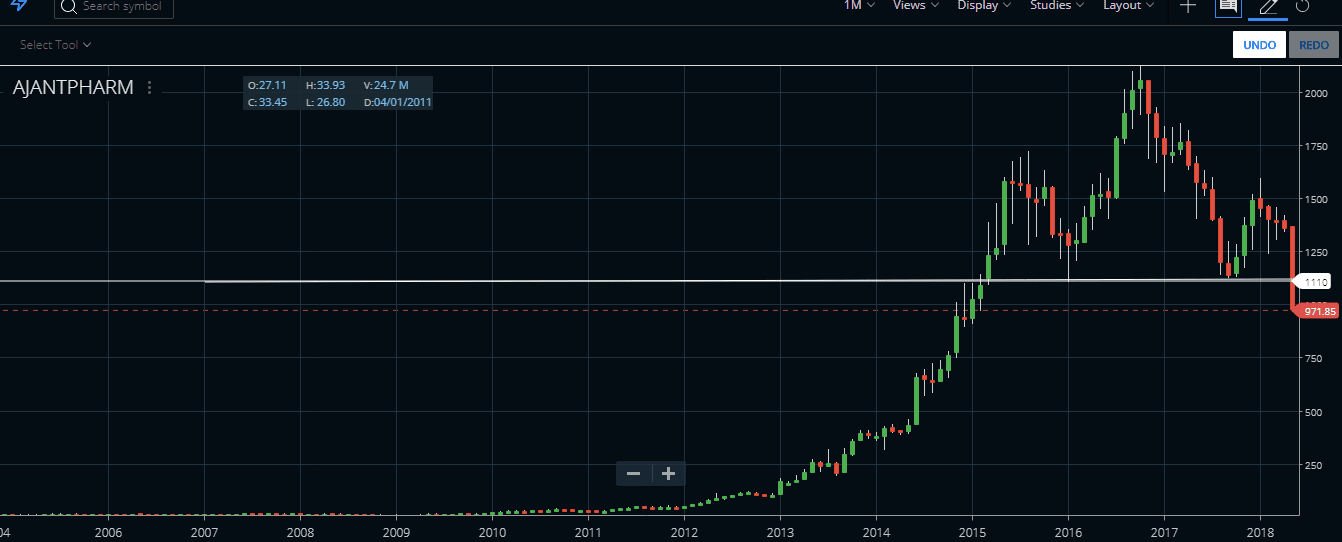Click the lightning bolt app logo

(19, 4)
